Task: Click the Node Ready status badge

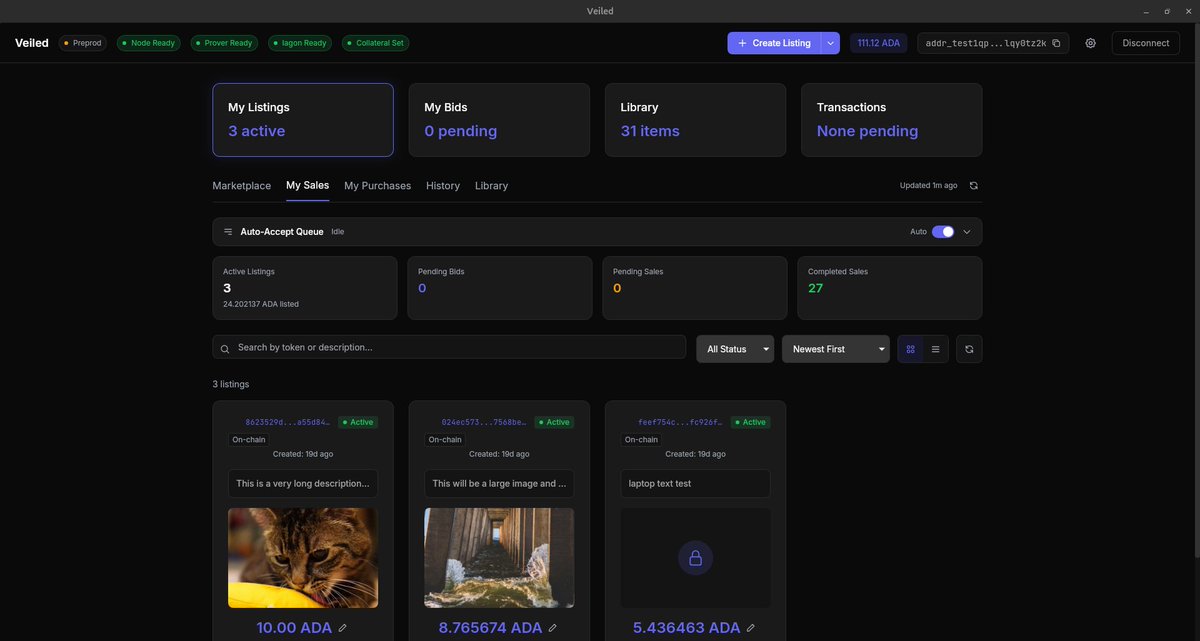Action: coord(148,43)
